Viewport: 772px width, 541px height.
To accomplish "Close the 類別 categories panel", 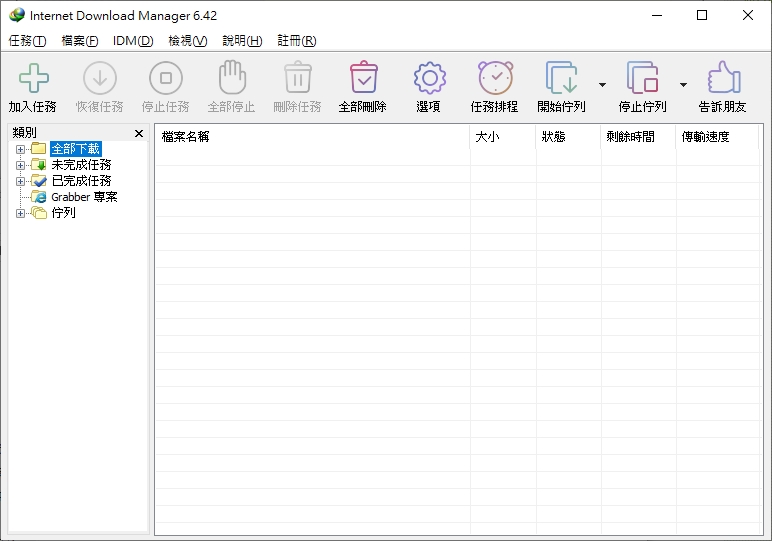I will pos(139,133).
